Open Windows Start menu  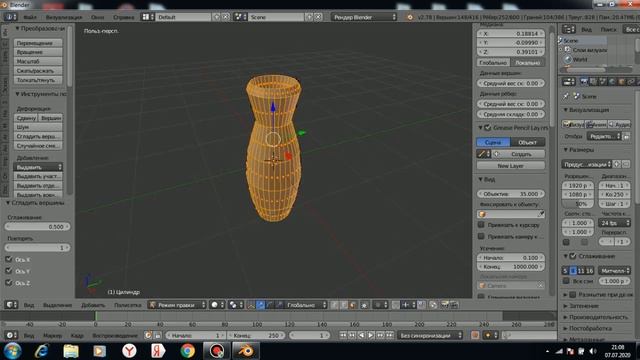(12, 351)
